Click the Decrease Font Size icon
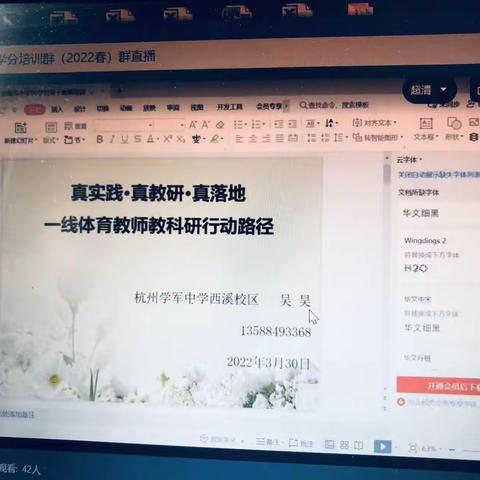 coord(205,125)
